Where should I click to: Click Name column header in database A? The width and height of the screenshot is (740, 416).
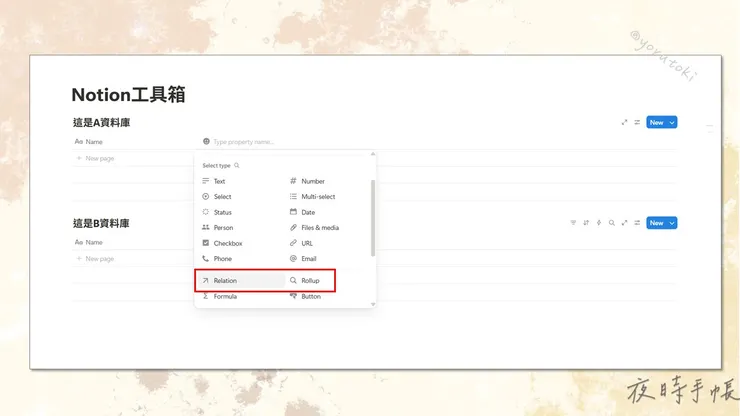pos(89,142)
